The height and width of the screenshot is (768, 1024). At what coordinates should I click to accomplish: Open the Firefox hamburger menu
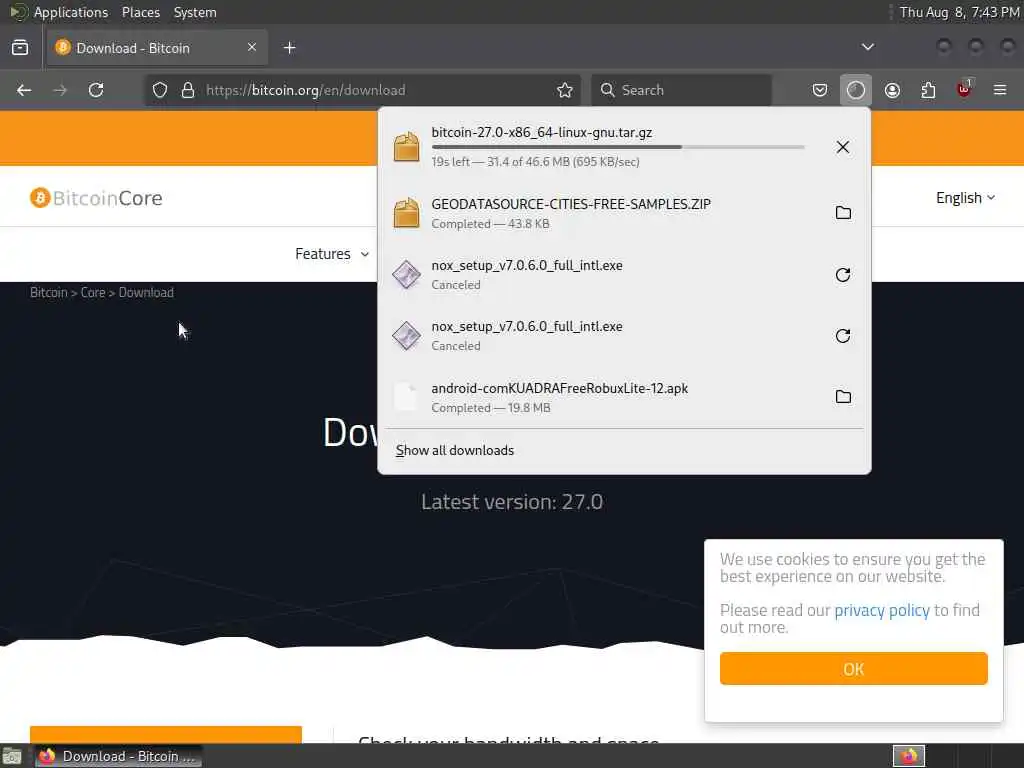[1000, 90]
